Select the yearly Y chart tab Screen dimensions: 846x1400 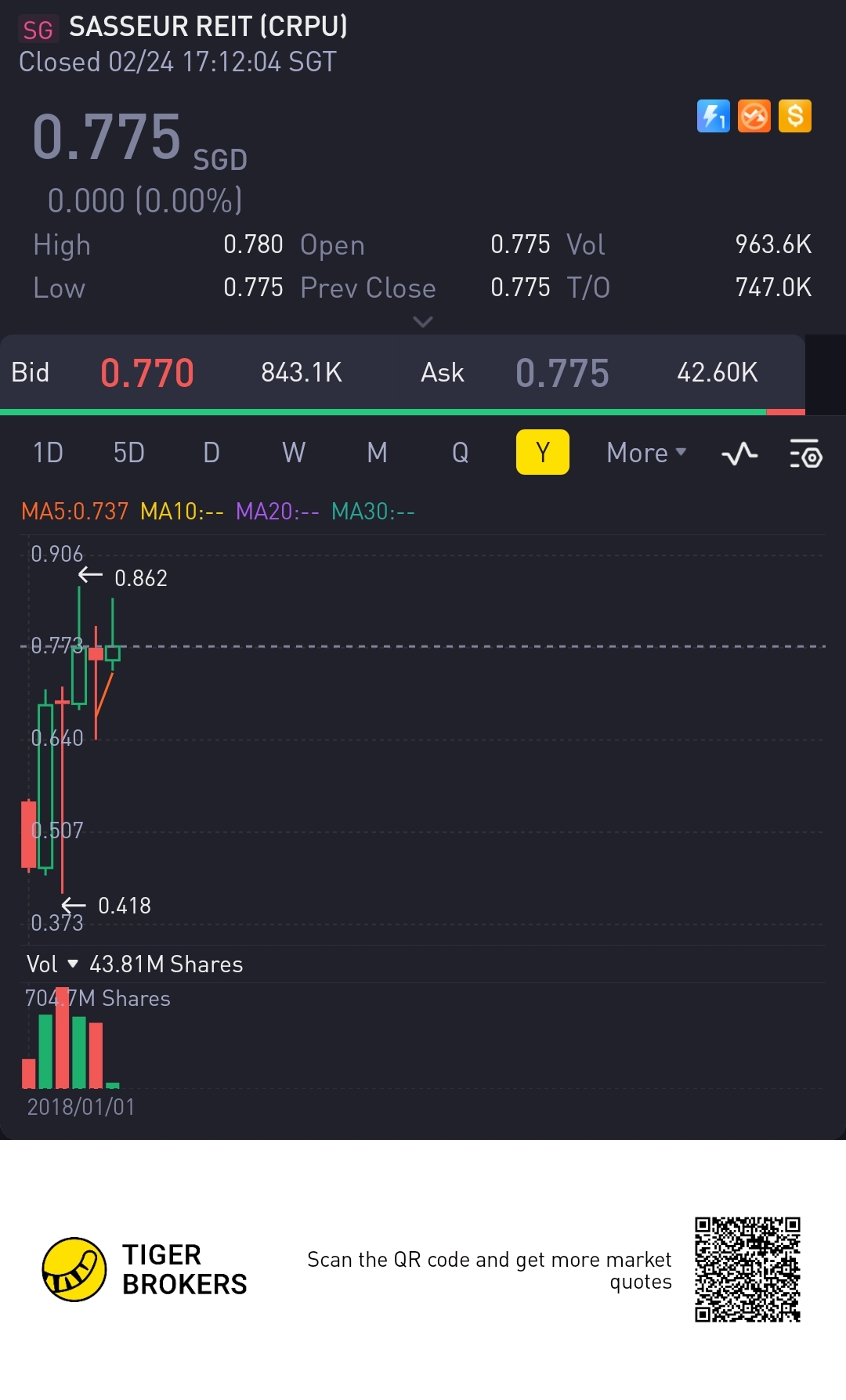point(542,453)
